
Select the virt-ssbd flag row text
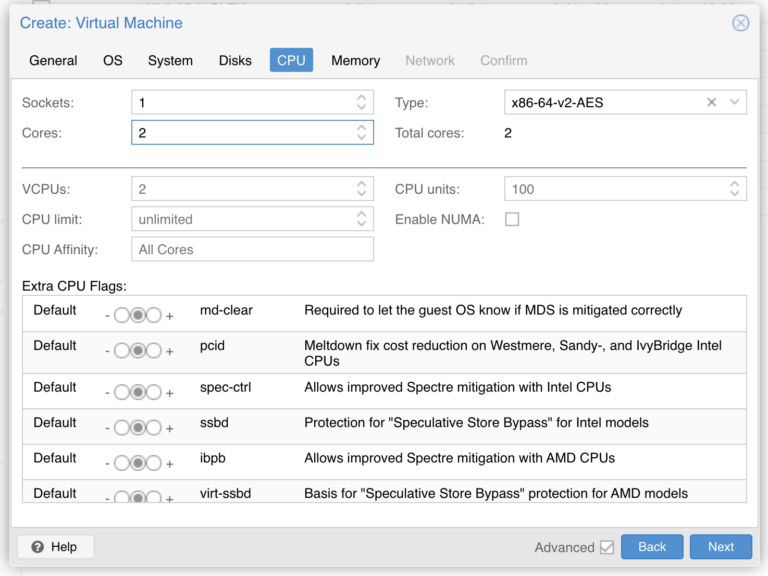click(x=225, y=493)
